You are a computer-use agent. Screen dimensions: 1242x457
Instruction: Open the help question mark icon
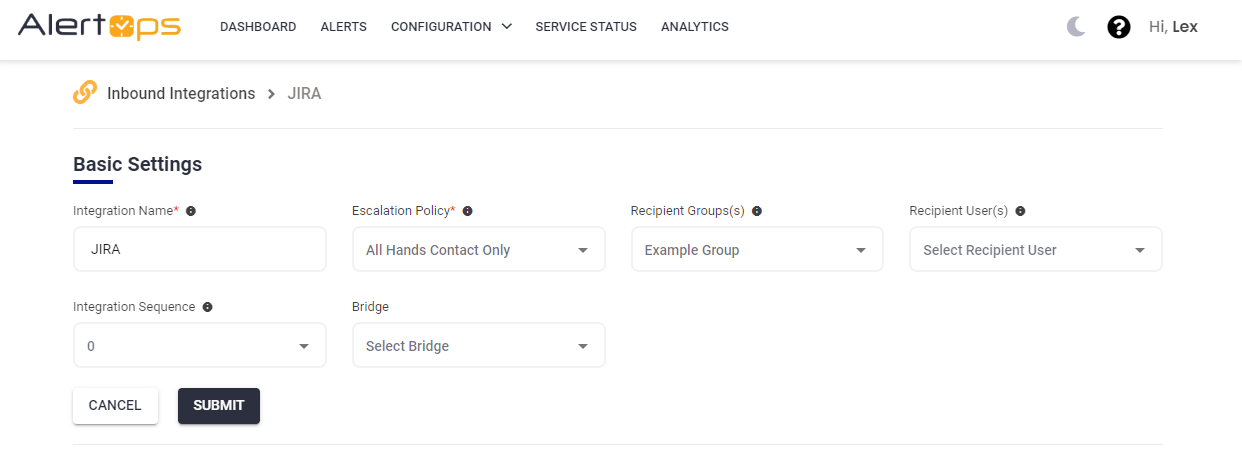(x=1118, y=27)
